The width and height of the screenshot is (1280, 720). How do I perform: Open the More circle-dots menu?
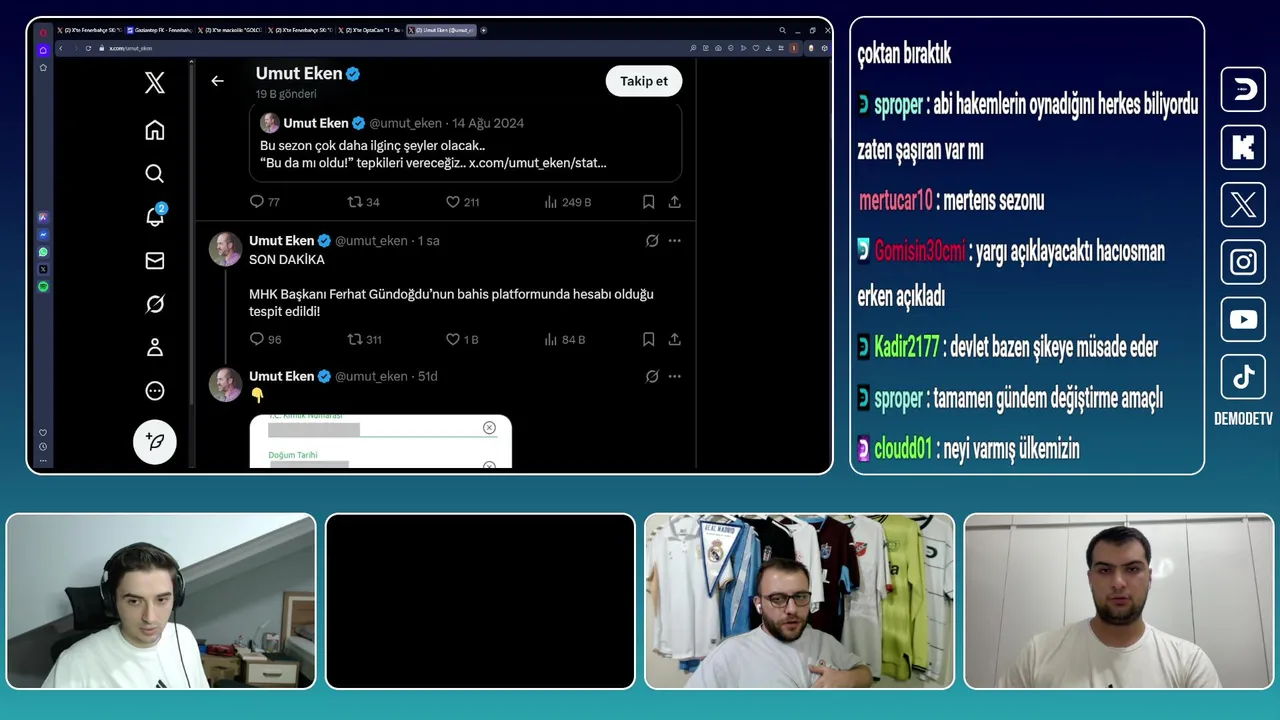154,391
